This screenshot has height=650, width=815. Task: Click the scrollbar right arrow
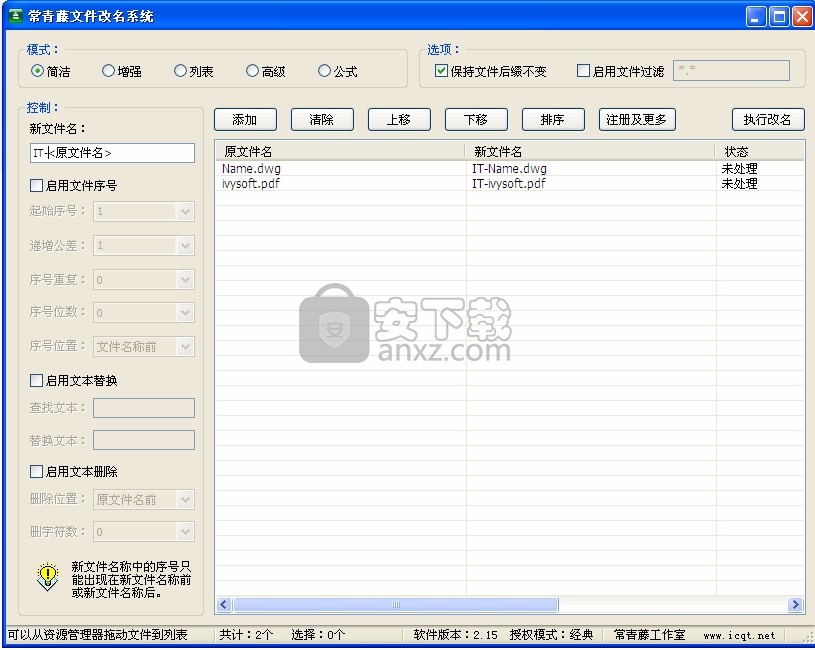click(x=795, y=604)
